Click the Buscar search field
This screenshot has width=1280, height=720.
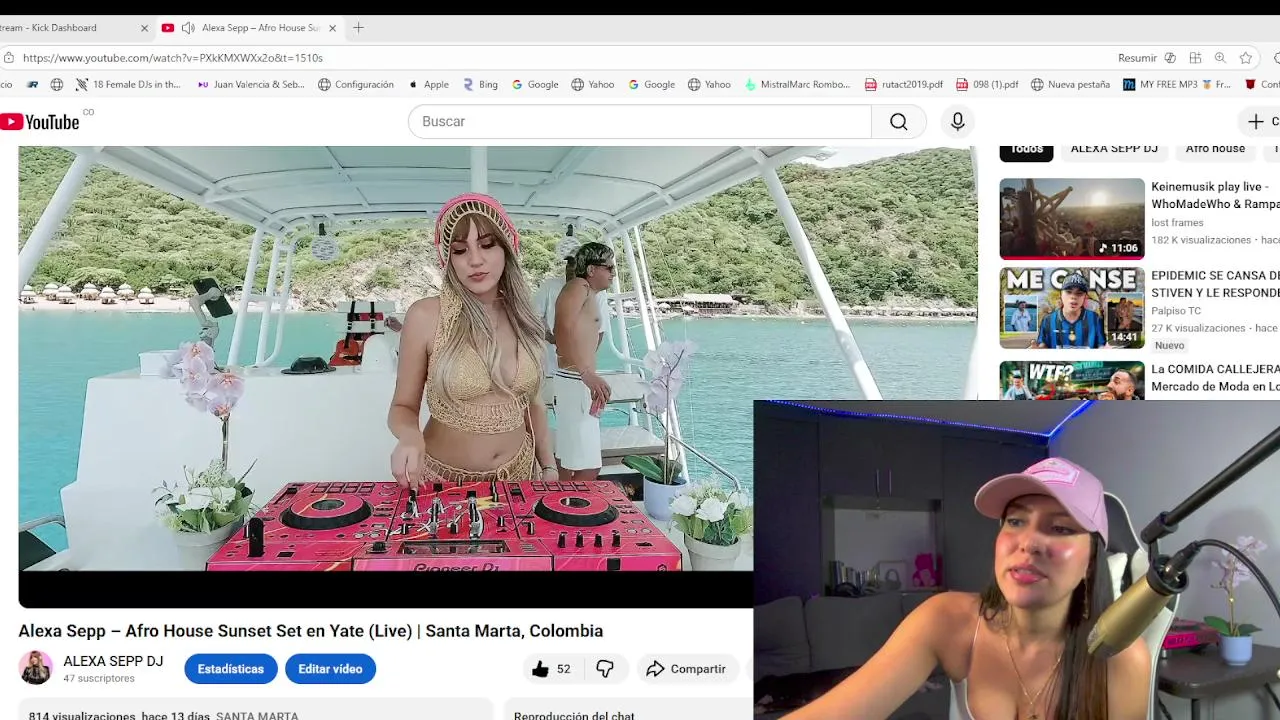click(x=640, y=121)
